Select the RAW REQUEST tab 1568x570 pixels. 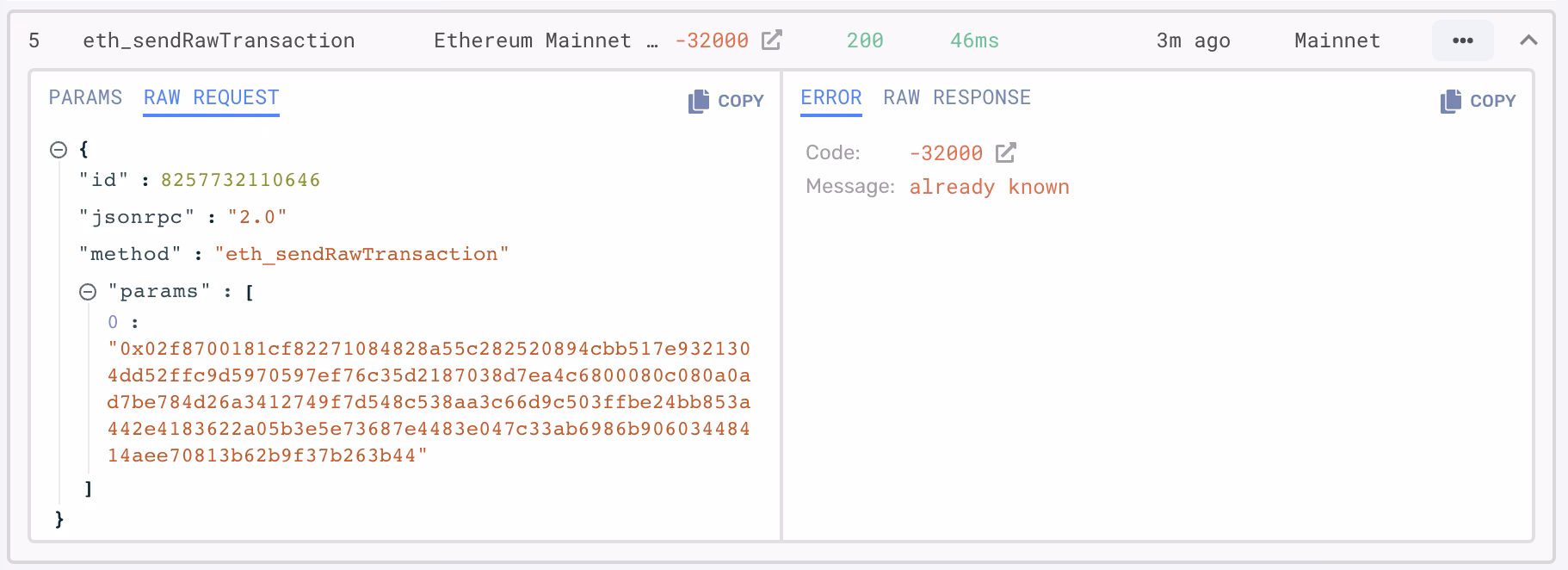[x=211, y=97]
